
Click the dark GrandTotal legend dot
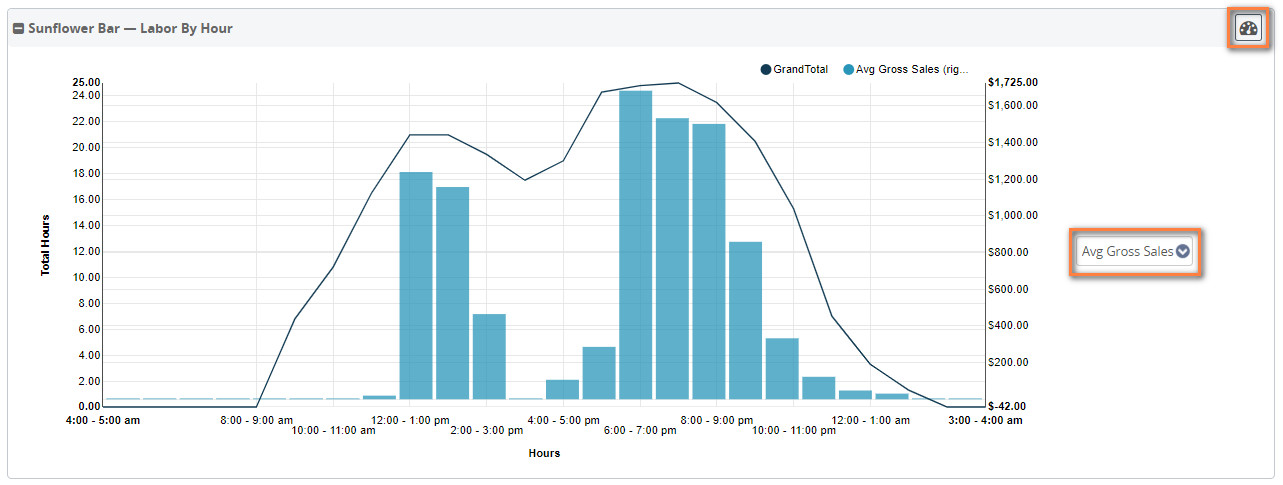click(x=766, y=70)
